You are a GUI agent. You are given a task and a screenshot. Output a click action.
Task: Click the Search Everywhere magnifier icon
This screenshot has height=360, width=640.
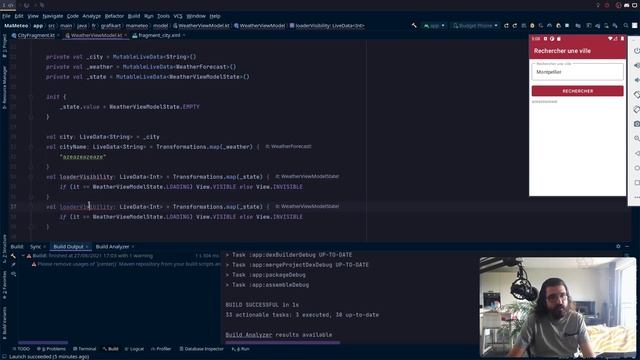(x=626, y=25)
